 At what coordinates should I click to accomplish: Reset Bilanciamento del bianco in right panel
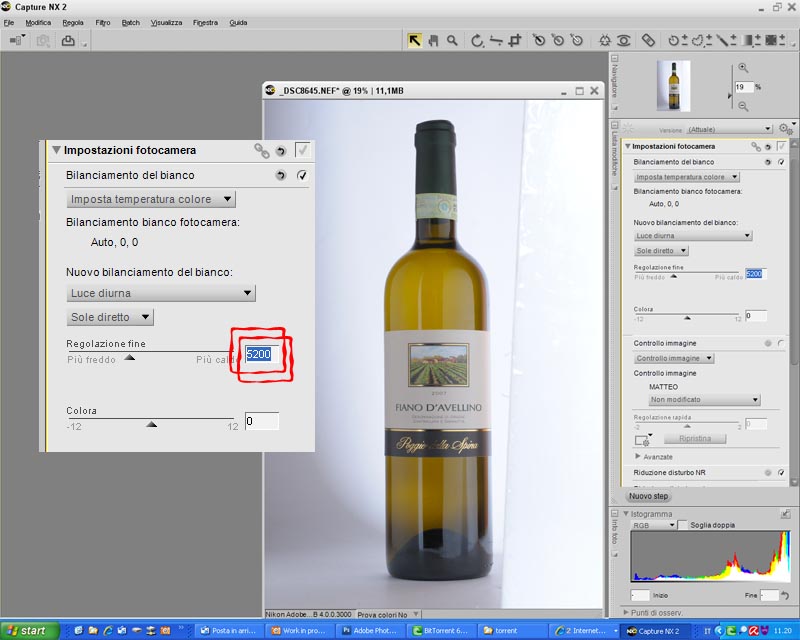[x=767, y=162]
